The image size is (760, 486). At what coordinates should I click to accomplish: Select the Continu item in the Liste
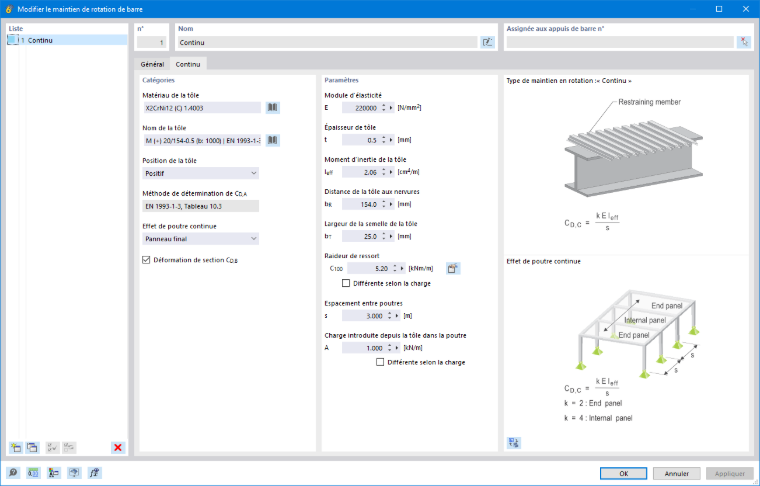(67, 40)
